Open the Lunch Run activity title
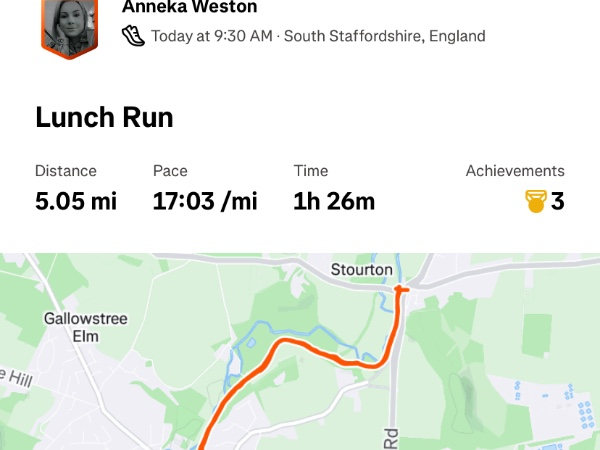 (104, 117)
